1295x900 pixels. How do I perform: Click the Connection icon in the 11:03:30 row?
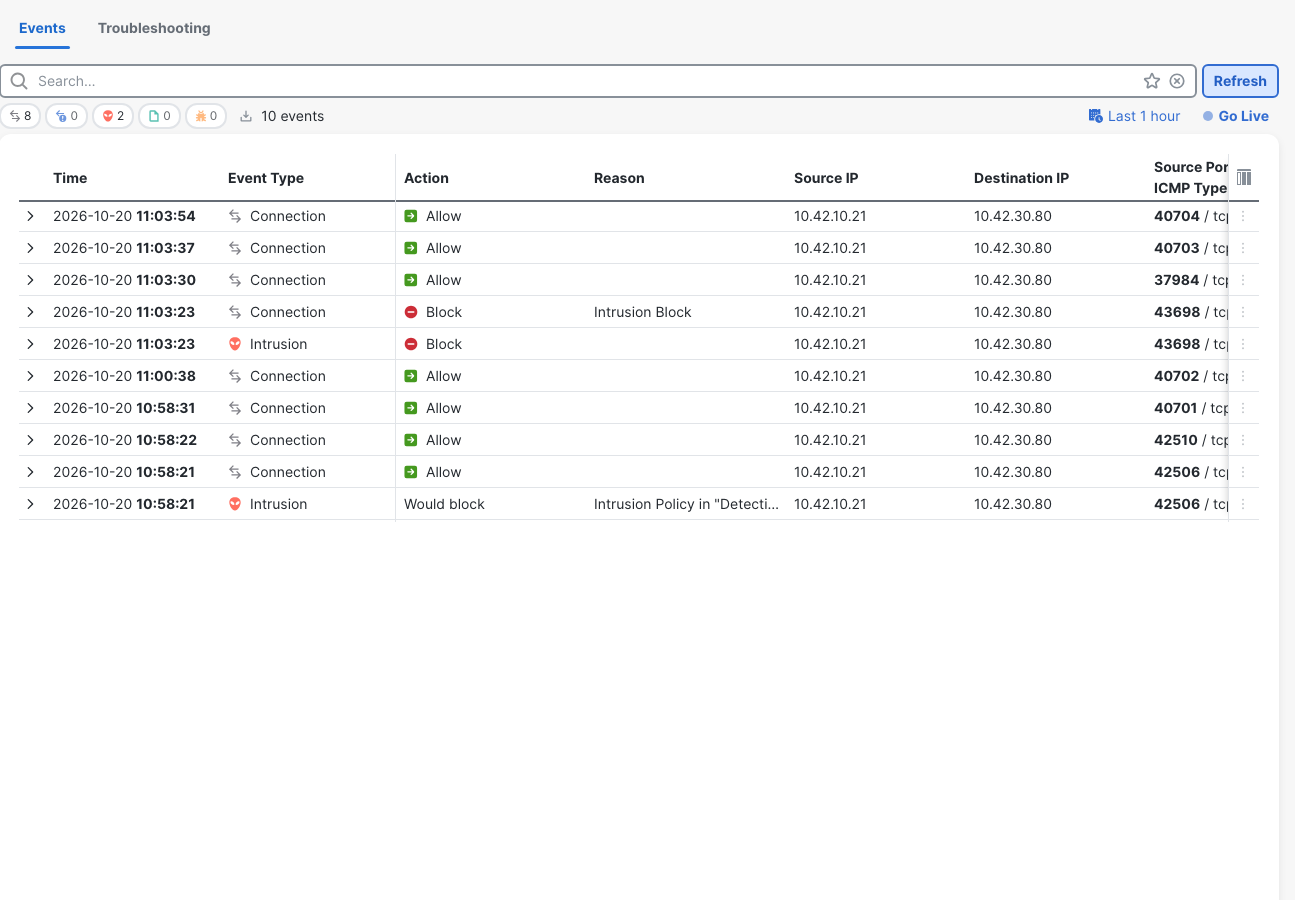point(235,280)
